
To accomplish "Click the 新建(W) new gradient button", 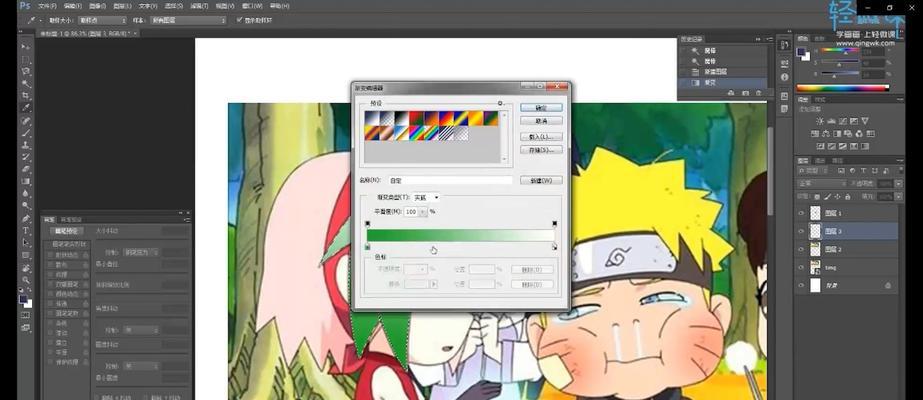I will point(541,180).
